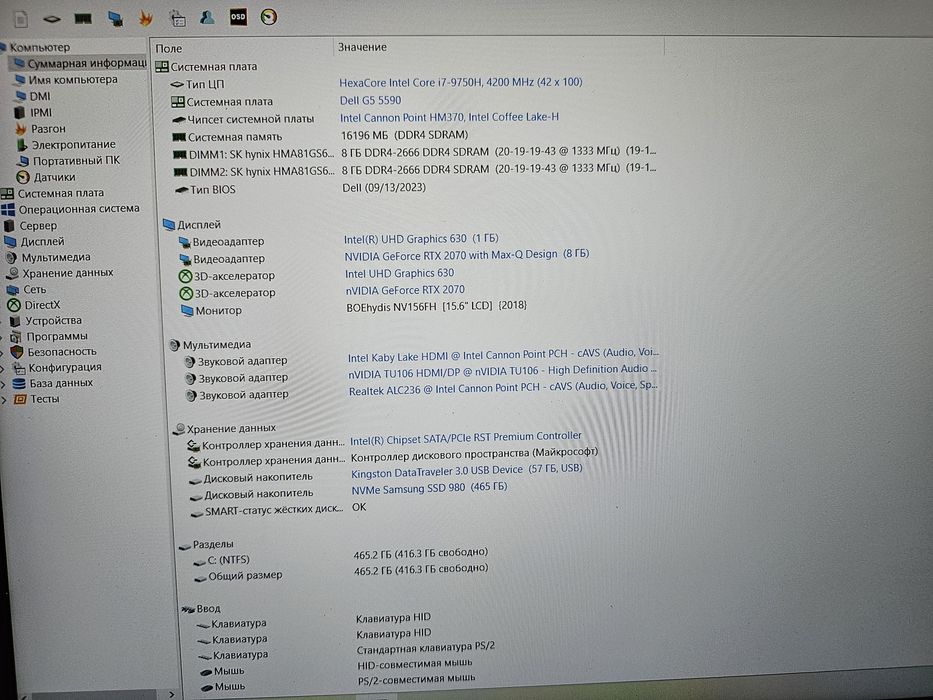Open monitor diagnostics toolbar icon
Image resolution: width=933 pixels, height=700 pixels.
point(115,18)
